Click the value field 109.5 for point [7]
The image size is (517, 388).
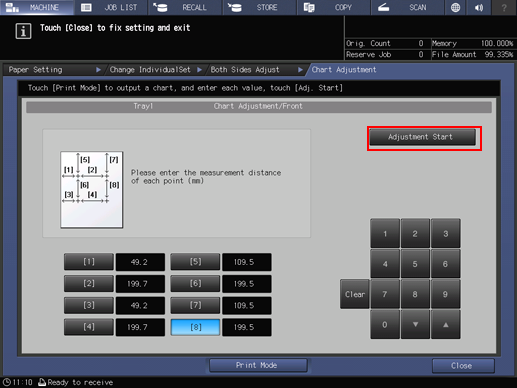[247, 305]
